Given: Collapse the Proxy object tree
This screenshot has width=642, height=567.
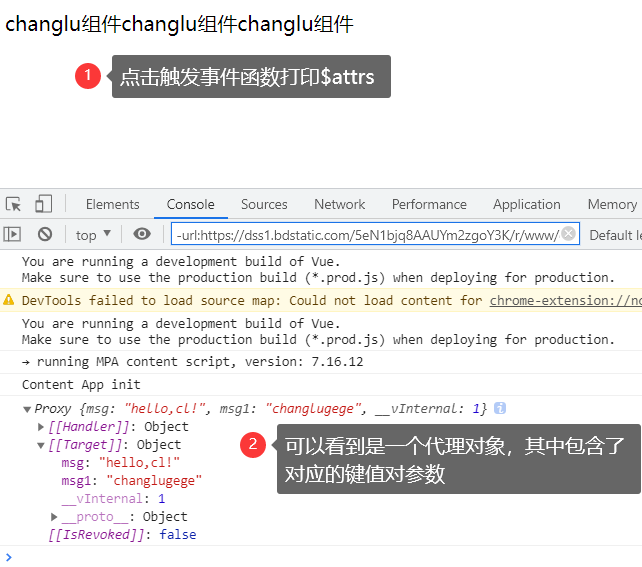Looking at the screenshot, I should coord(27,409).
